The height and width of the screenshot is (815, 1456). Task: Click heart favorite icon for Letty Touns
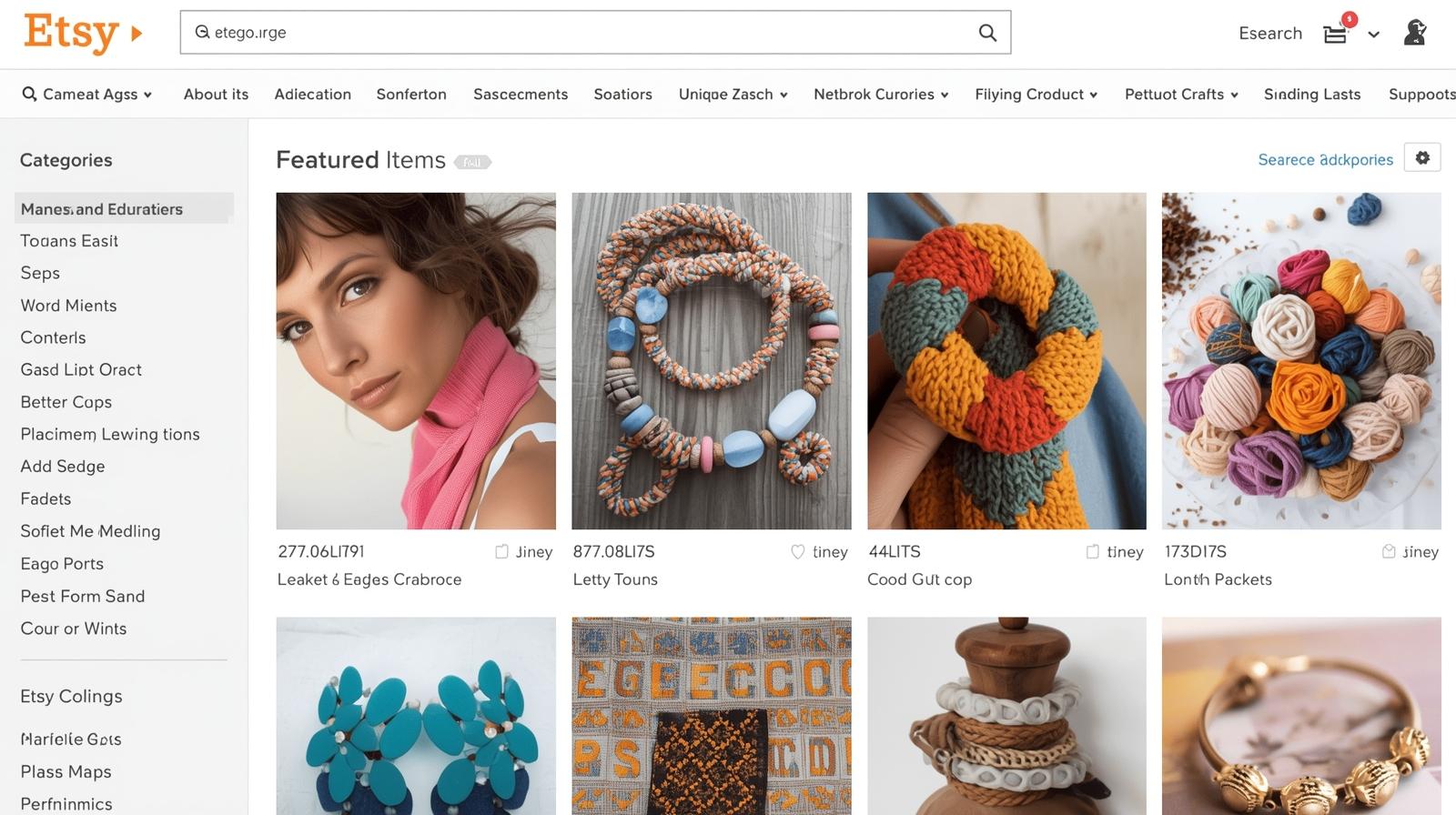[798, 551]
